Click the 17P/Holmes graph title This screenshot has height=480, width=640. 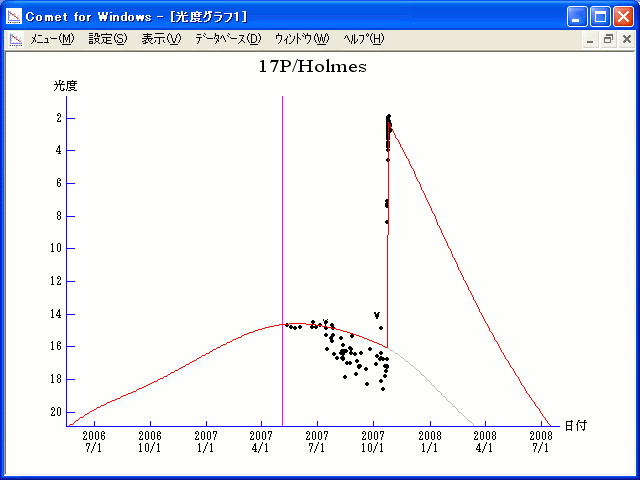point(313,66)
